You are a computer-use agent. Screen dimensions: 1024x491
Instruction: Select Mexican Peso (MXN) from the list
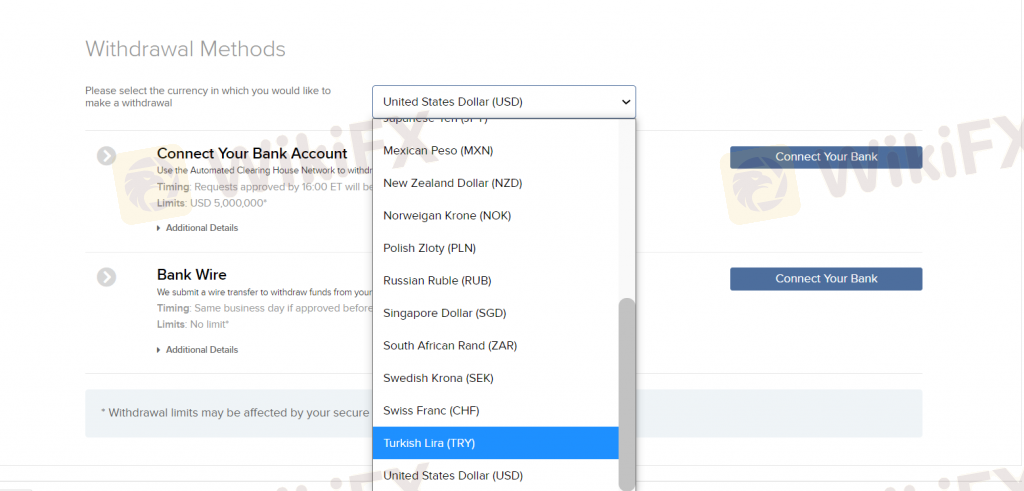[437, 150]
